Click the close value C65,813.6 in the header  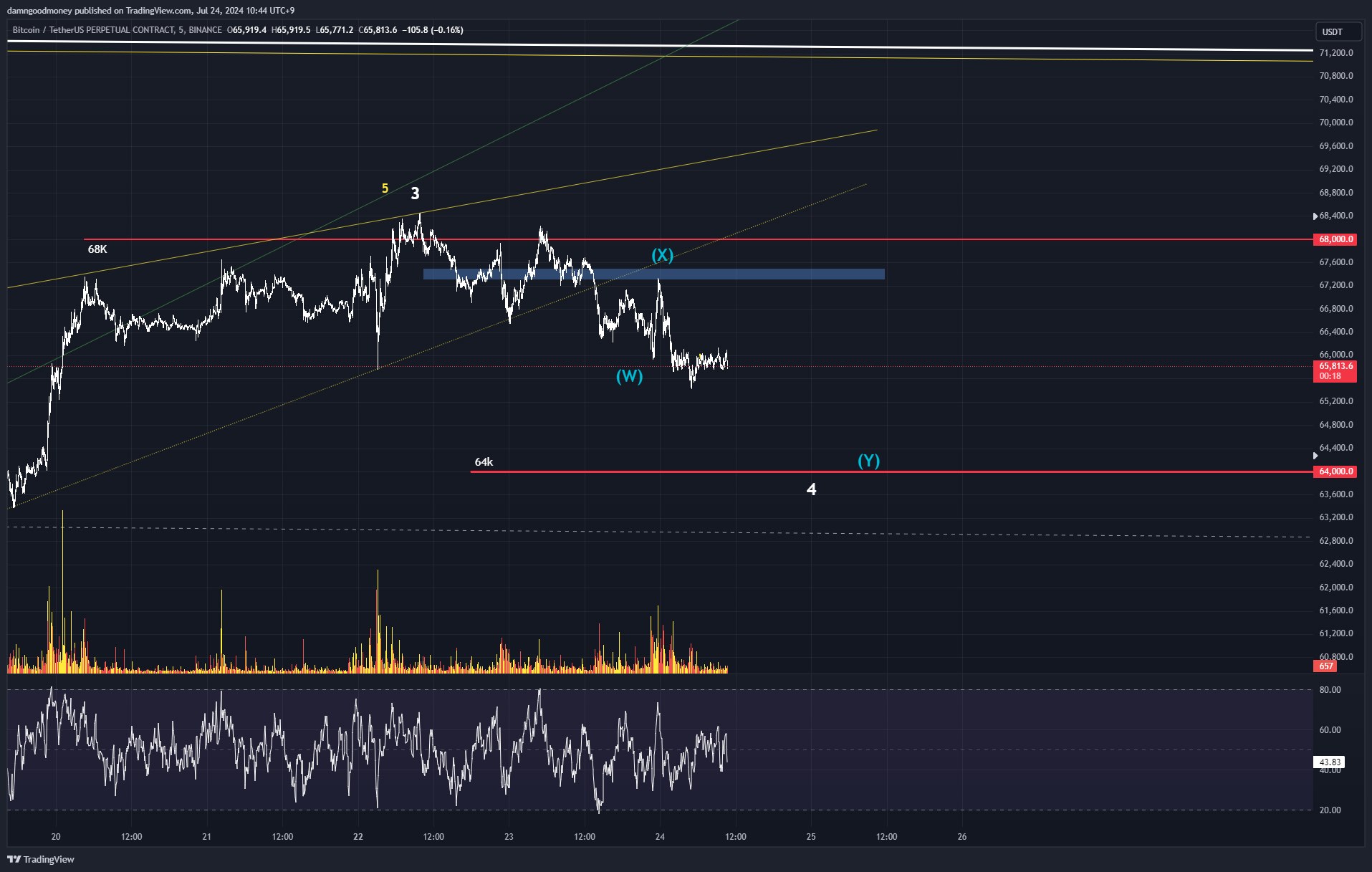(x=378, y=30)
